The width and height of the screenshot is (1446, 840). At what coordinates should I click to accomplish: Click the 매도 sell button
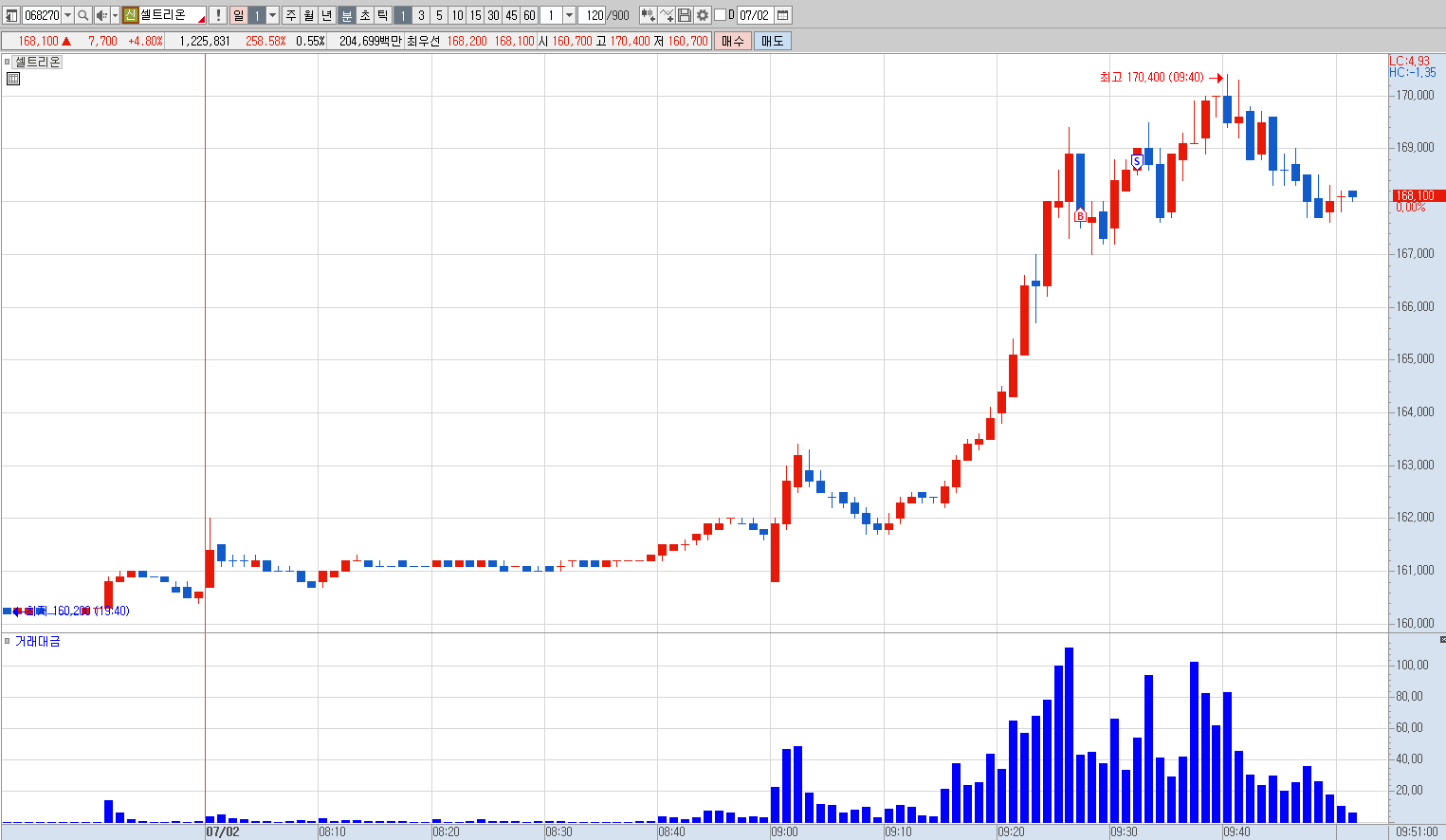[772, 41]
